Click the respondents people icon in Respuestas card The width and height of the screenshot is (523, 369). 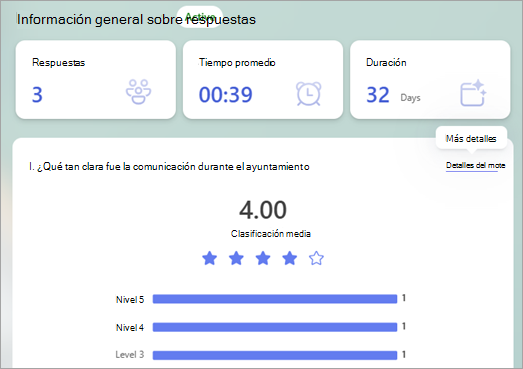point(138,92)
